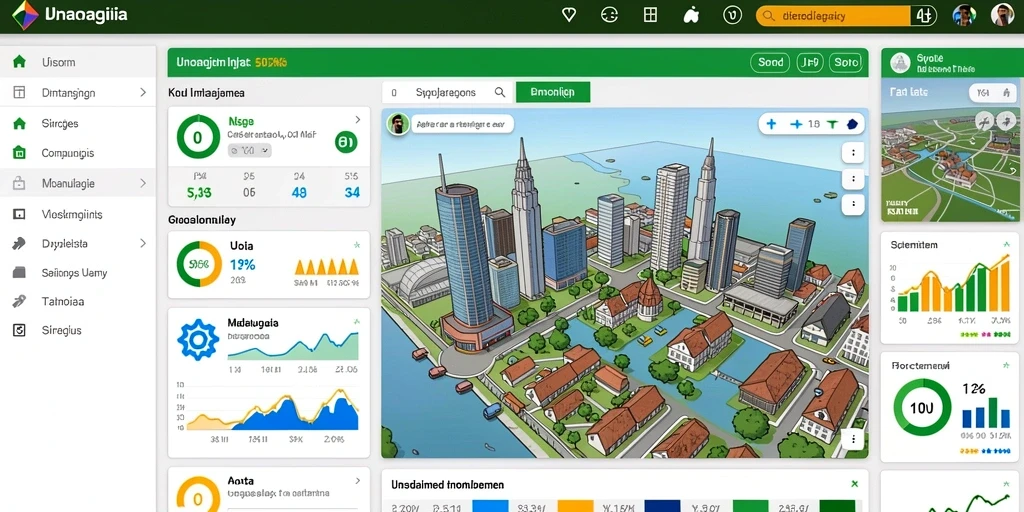Image resolution: width=1024 pixels, height=512 pixels.
Task: Click the 'Soto' button in green header
Action: pos(846,63)
